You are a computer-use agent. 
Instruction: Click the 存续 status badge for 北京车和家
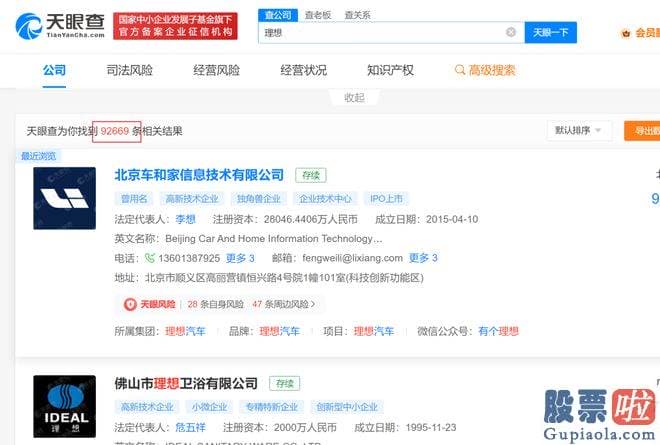(311, 175)
